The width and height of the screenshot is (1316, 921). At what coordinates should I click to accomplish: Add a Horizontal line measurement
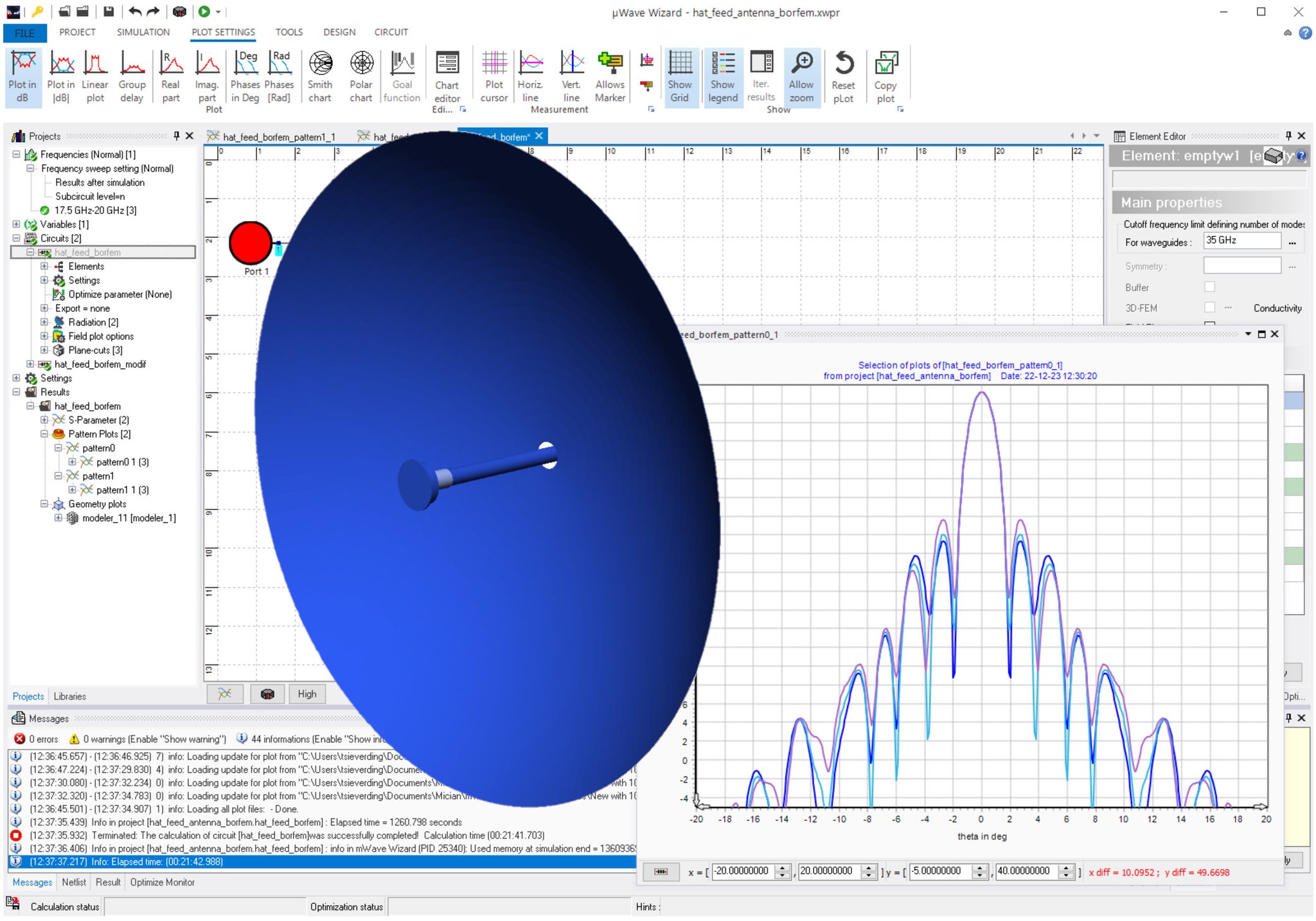[531, 76]
